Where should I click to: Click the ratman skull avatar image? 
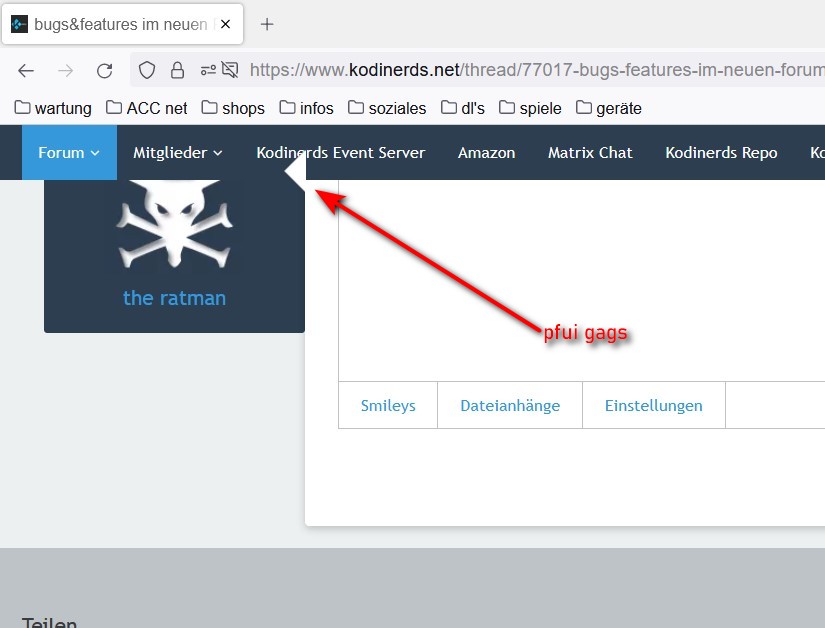pos(174,224)
